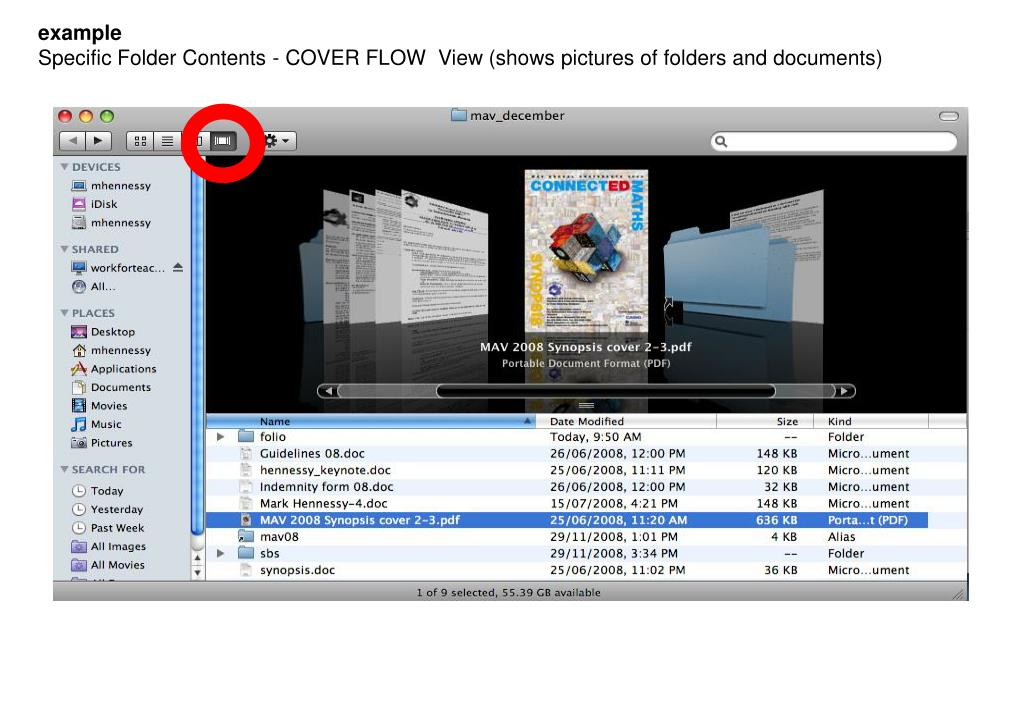1023x708 pixels.
Task: Collapse the PLACES sidebar section
Action: pyautogui.click(x=64, y=313)
